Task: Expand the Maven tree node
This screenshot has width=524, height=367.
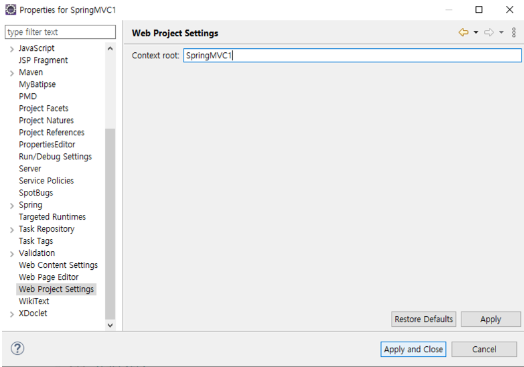Action: pos(12,73)
